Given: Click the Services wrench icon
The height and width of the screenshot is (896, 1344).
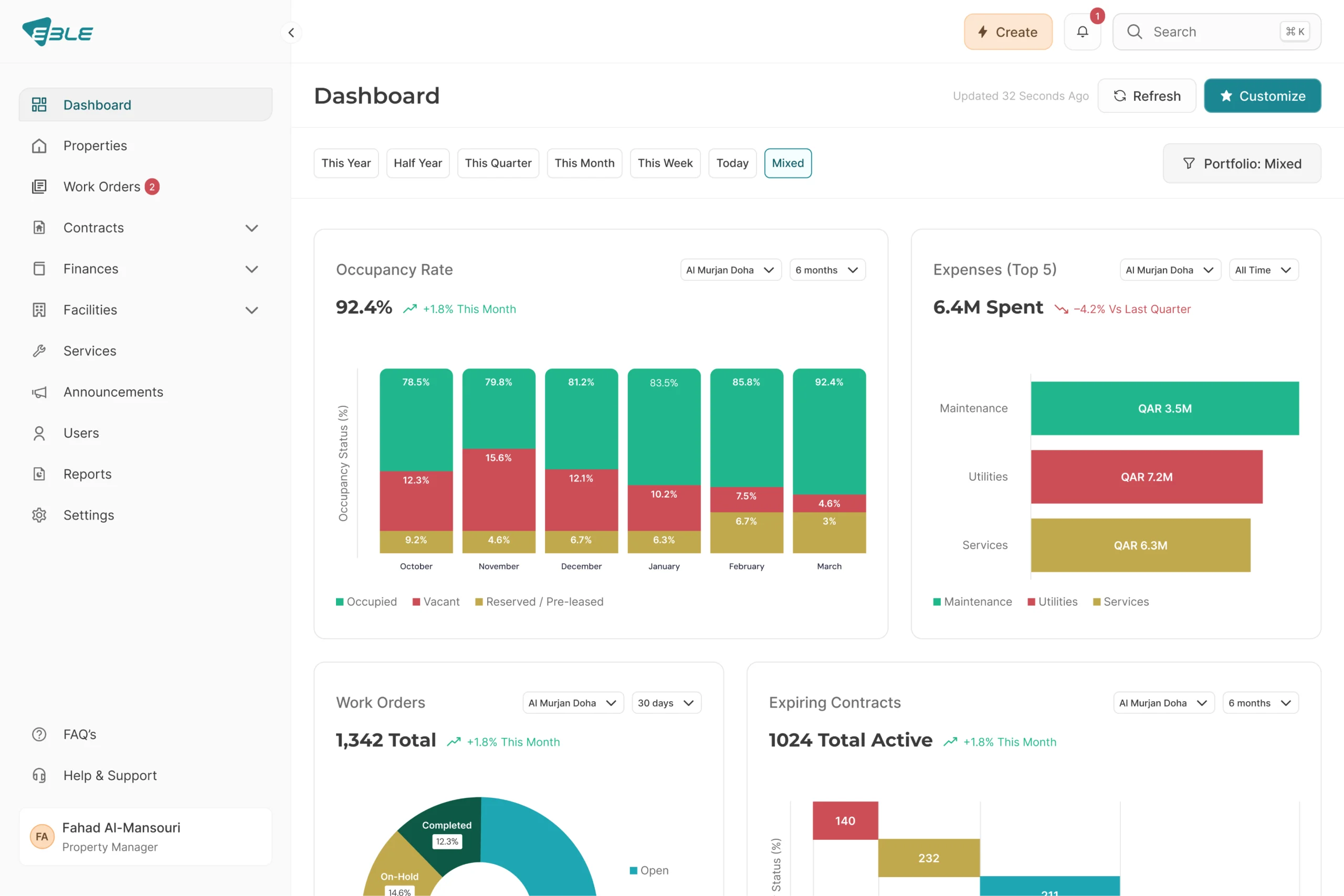Looking at the screenshot, I should pos(39,351).
